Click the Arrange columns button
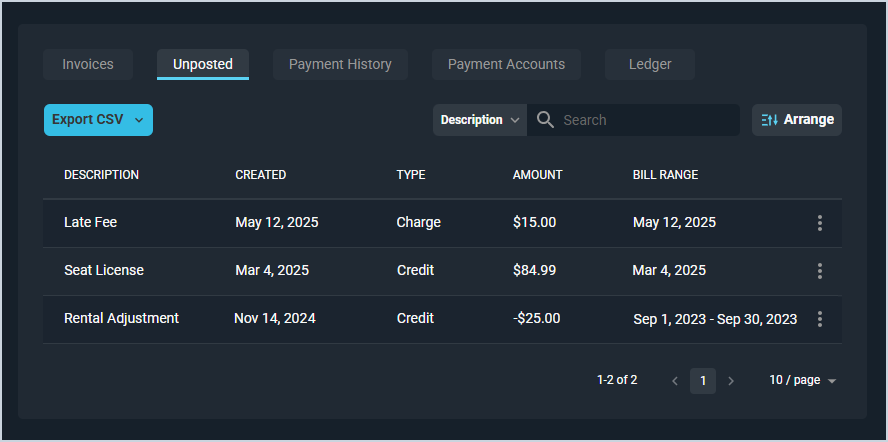 797,120
